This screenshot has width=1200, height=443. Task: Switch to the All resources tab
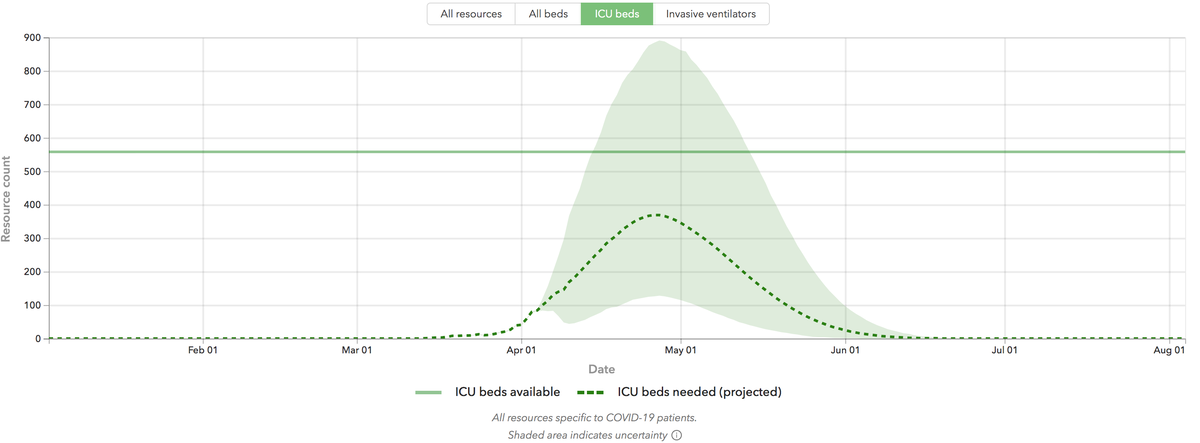pos(471,14)
